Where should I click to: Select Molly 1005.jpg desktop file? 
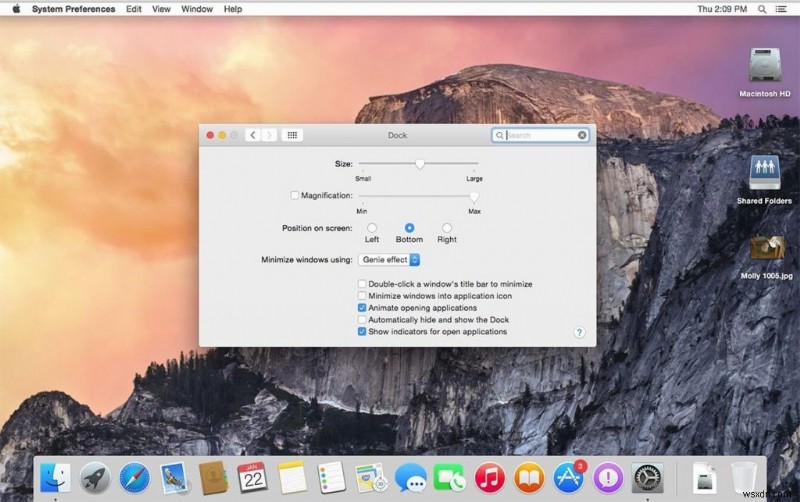767,248
